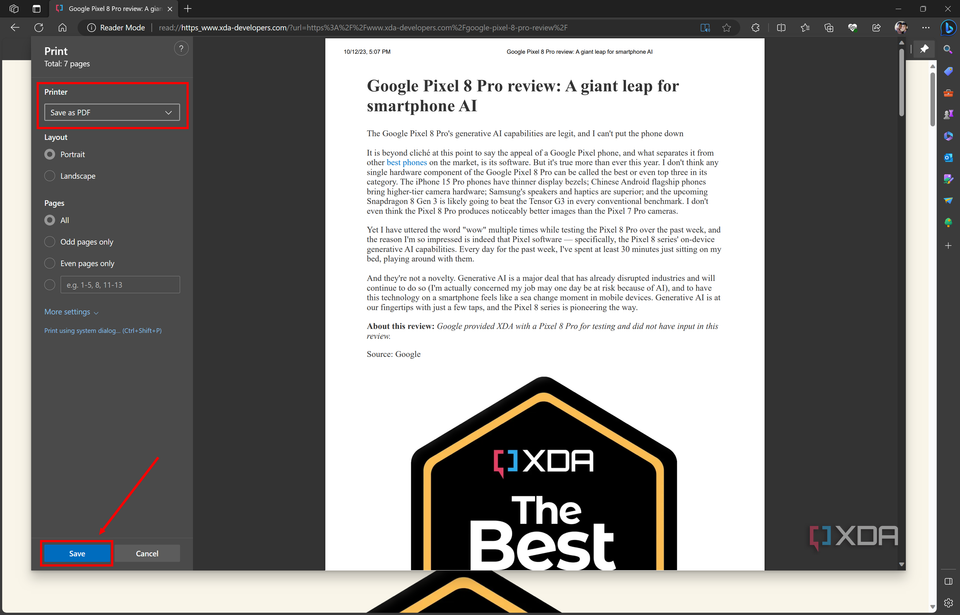Click the Reader Mode indicator in address bar
This screenshot has height=615, width=960.
click(116, 28)
